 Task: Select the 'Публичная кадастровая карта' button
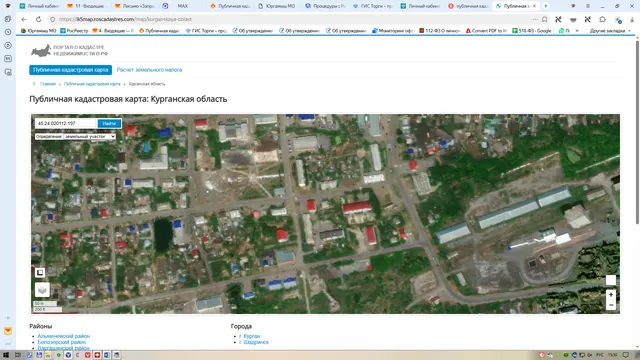click(70, 70)
